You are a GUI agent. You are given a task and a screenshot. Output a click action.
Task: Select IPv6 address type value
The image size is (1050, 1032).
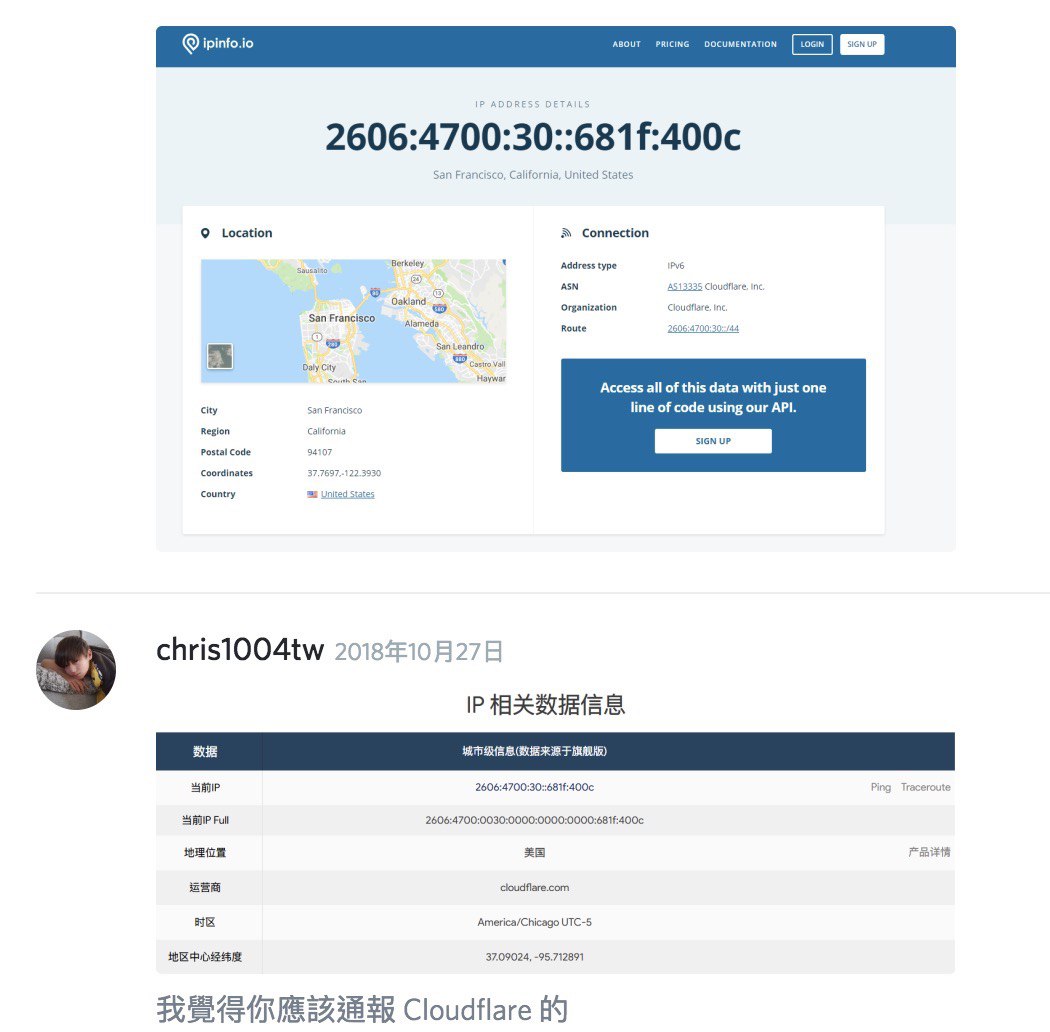click(x=676, y=265)
